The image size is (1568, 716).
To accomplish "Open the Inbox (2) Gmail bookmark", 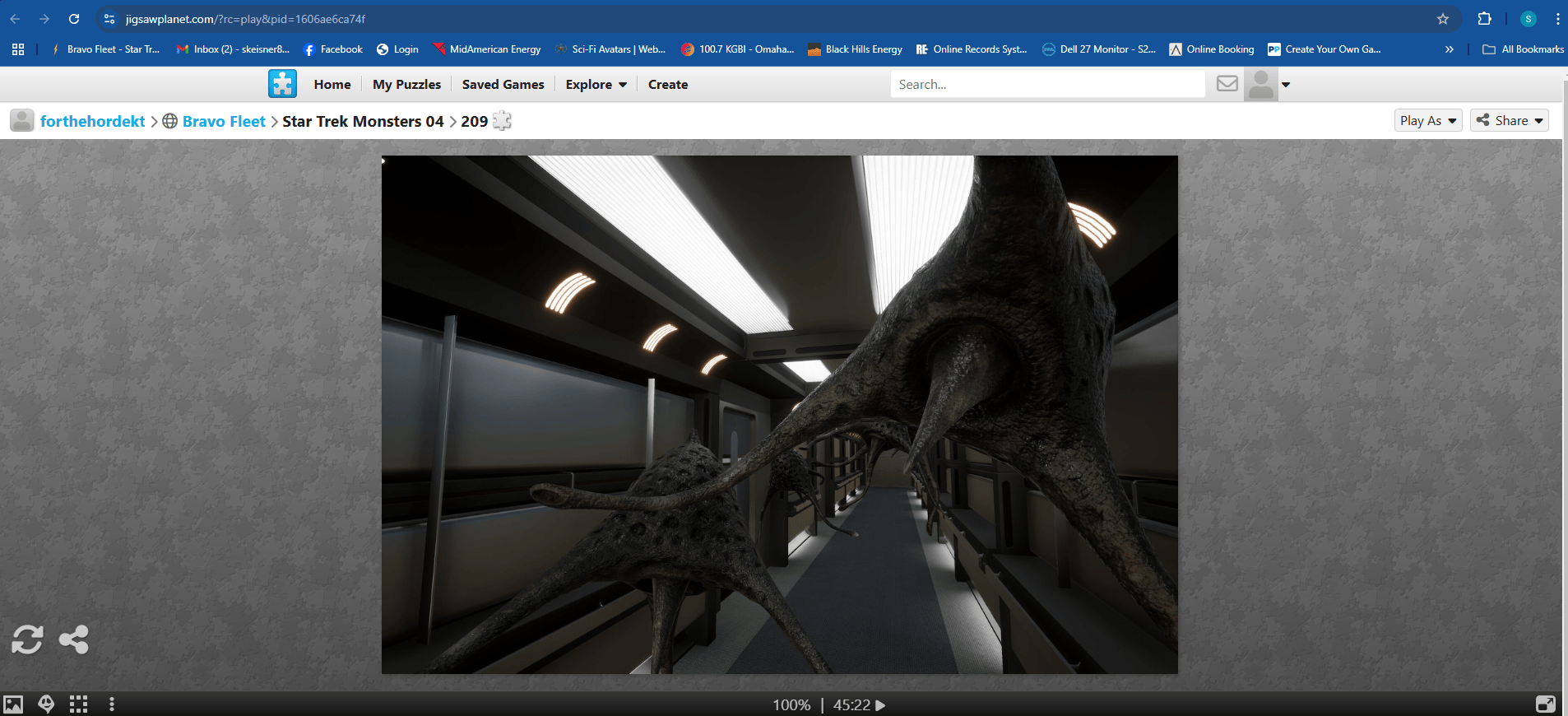I will [x=234, y=49].
